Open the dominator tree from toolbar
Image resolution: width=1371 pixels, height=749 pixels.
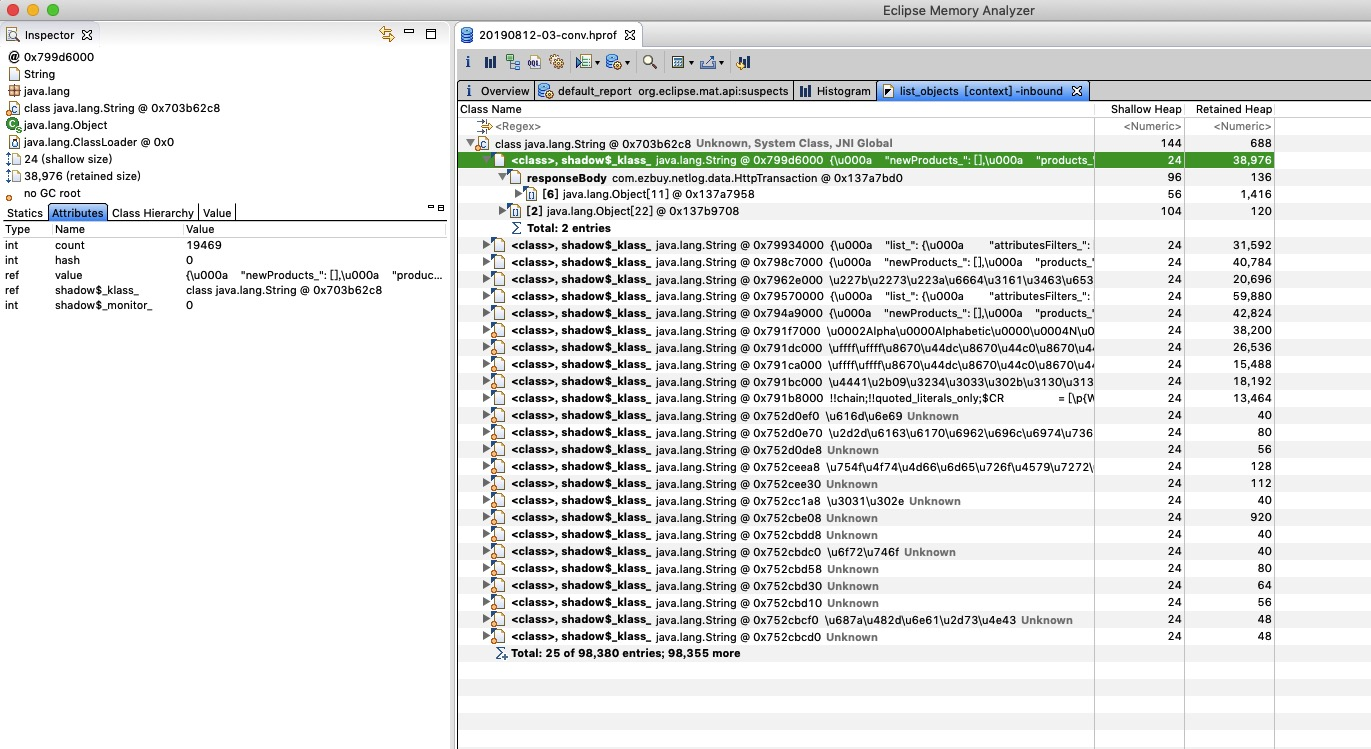point(512,62)
